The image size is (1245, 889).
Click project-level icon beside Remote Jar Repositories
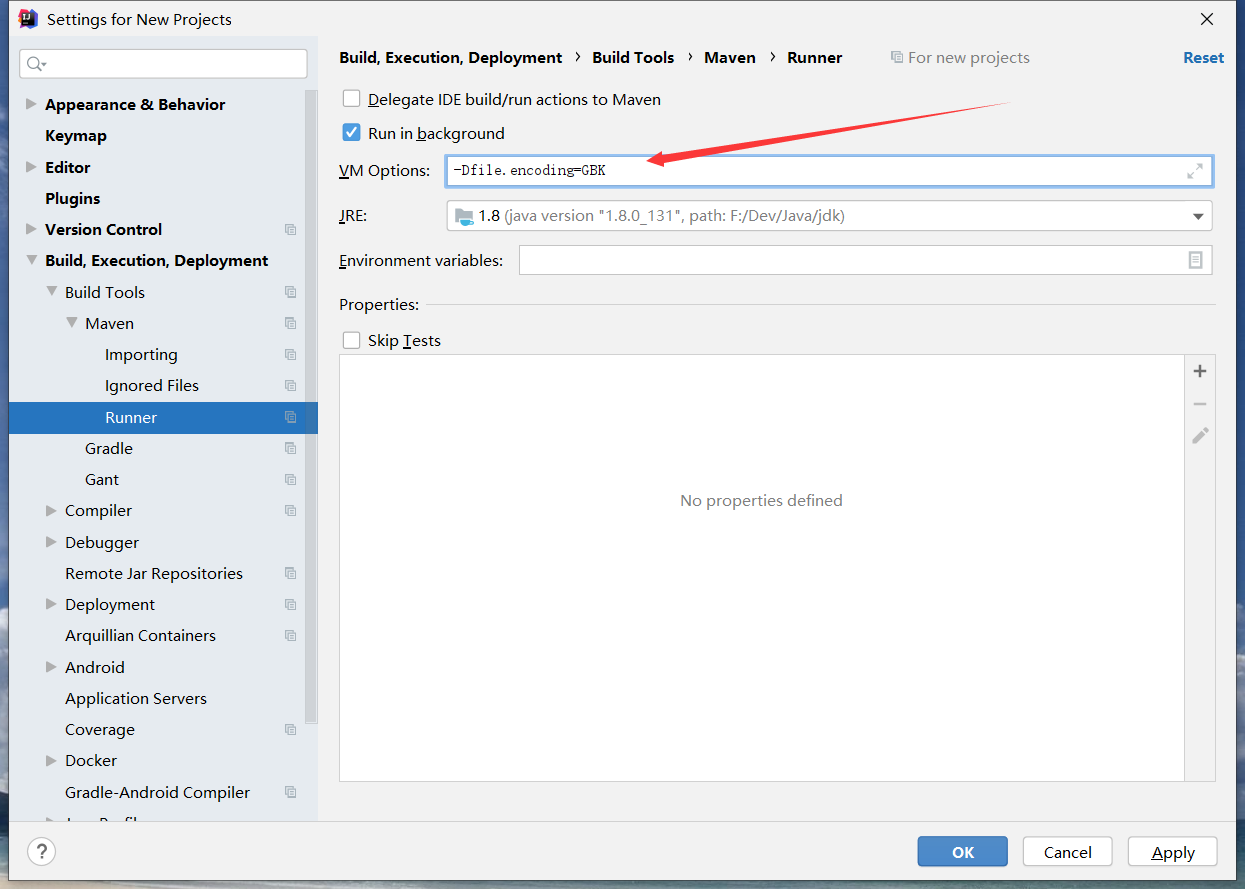click(x=290, y=573)
